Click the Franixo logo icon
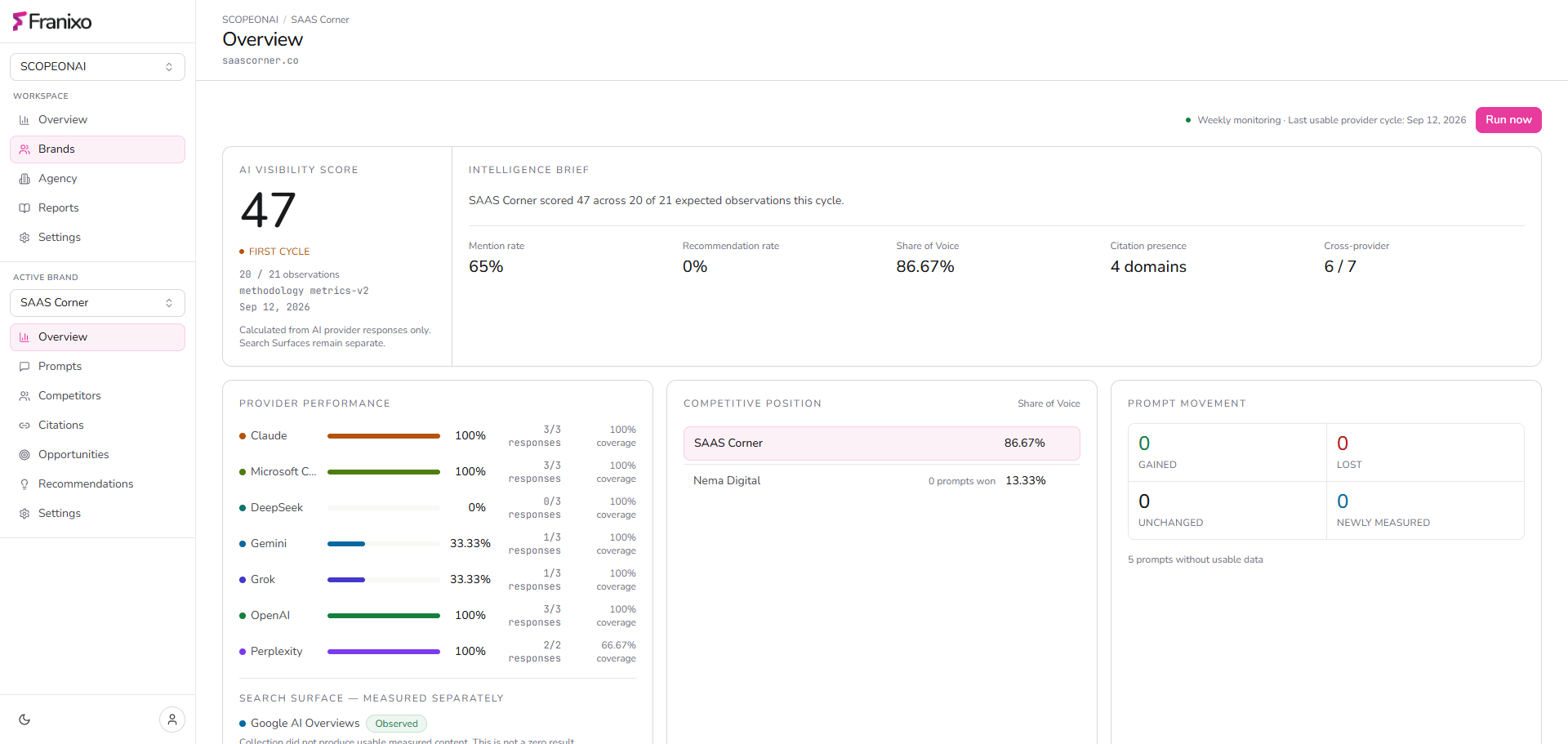The height and width of the screenshot is (744, 1568). click(20, 21)
